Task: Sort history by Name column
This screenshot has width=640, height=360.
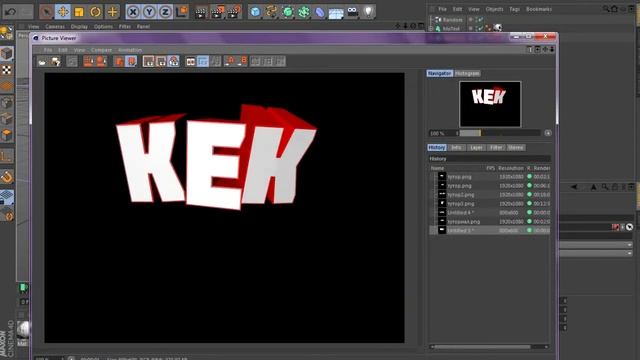Action: coord(437,168)
